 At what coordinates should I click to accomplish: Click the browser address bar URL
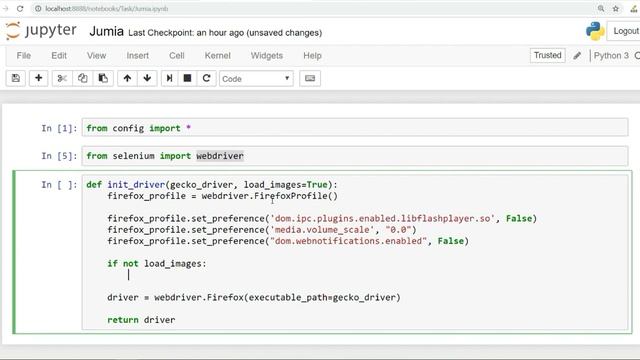click(107, 9)
